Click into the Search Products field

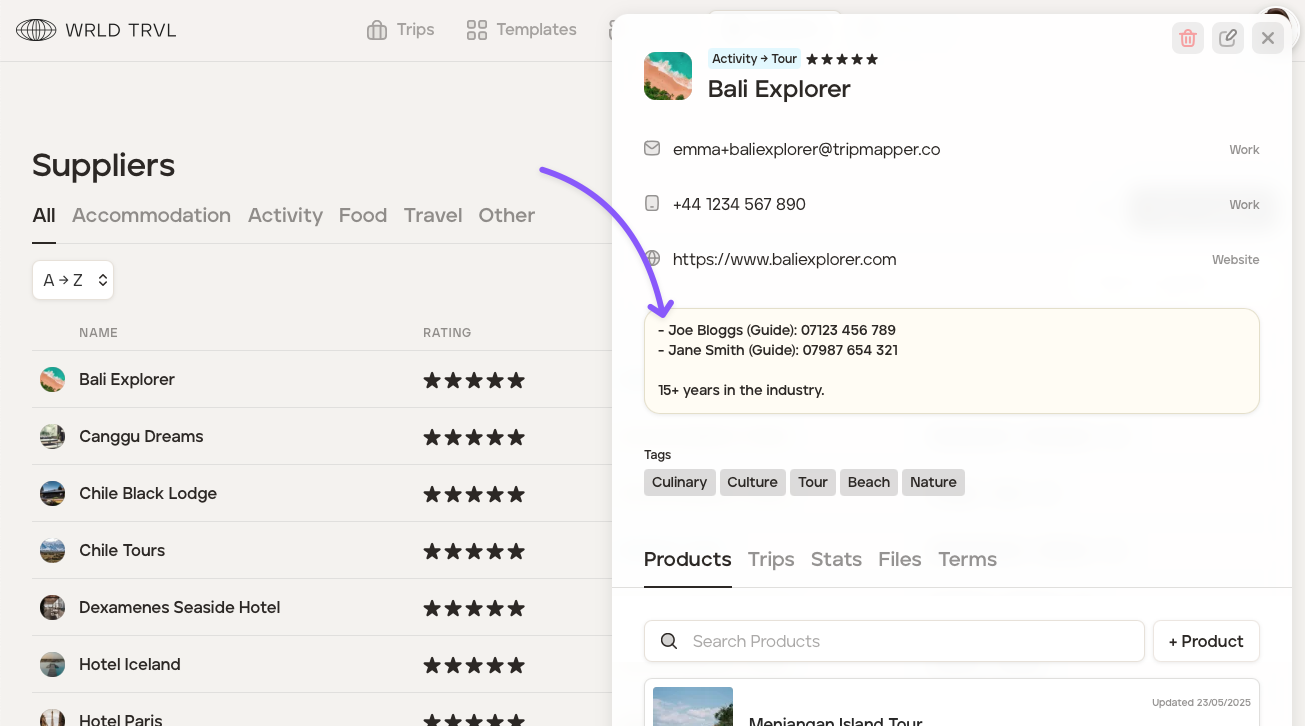894,642
